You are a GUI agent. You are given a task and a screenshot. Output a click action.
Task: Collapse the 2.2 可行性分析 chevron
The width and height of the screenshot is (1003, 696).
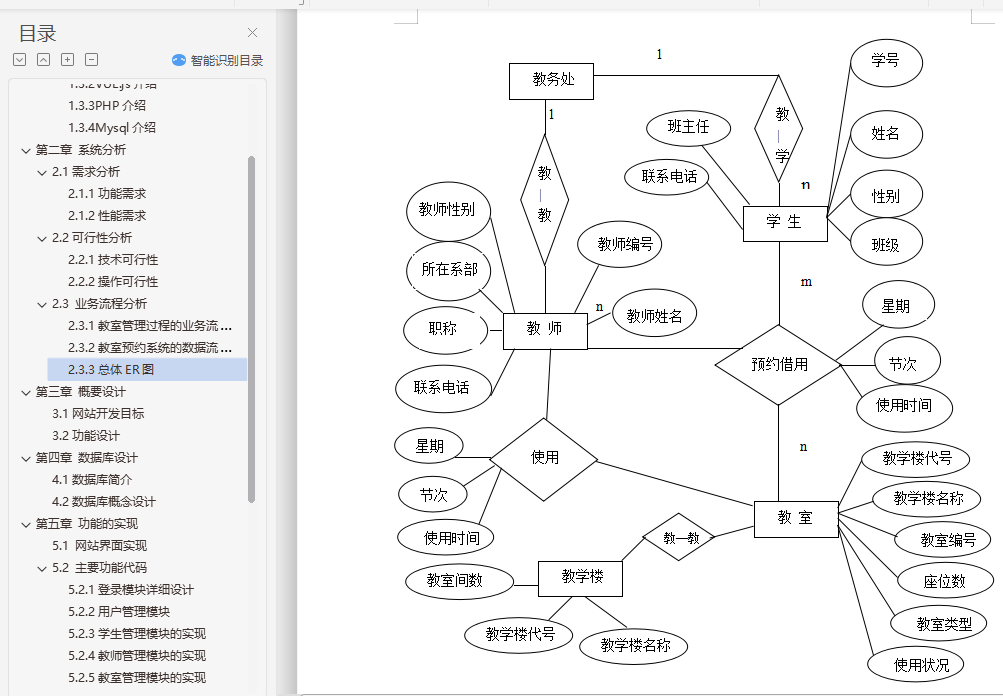click(x=42, y=239)
